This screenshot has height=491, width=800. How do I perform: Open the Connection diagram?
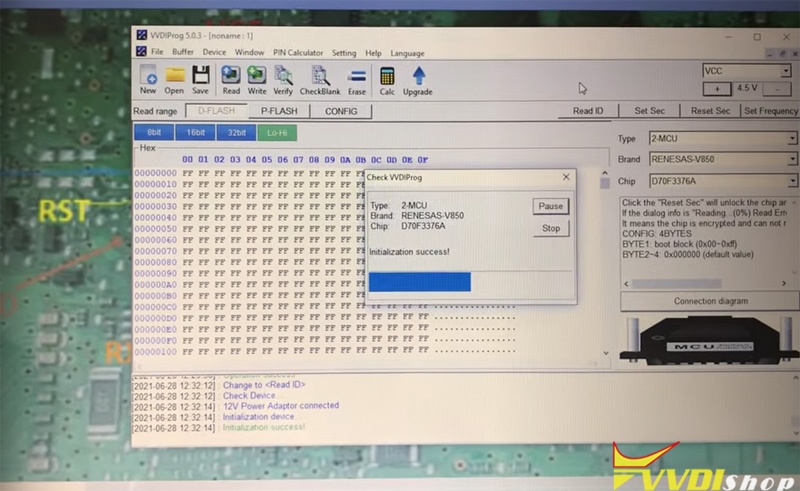point(710,301)
